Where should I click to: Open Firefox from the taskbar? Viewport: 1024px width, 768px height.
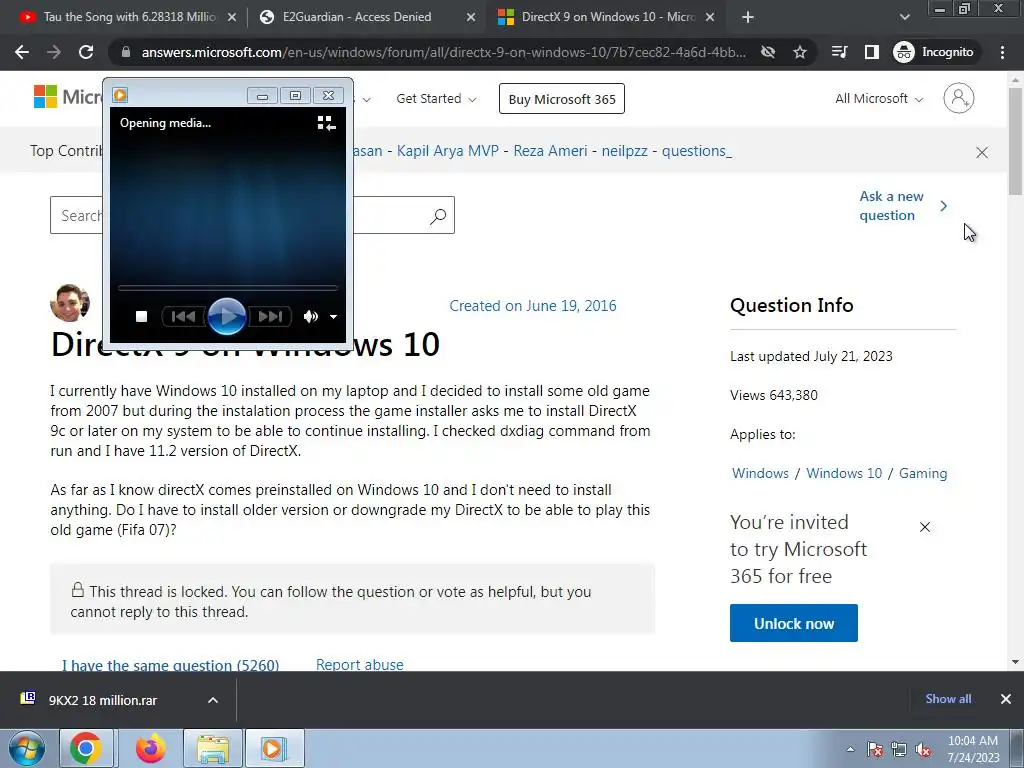coord(150,748)
